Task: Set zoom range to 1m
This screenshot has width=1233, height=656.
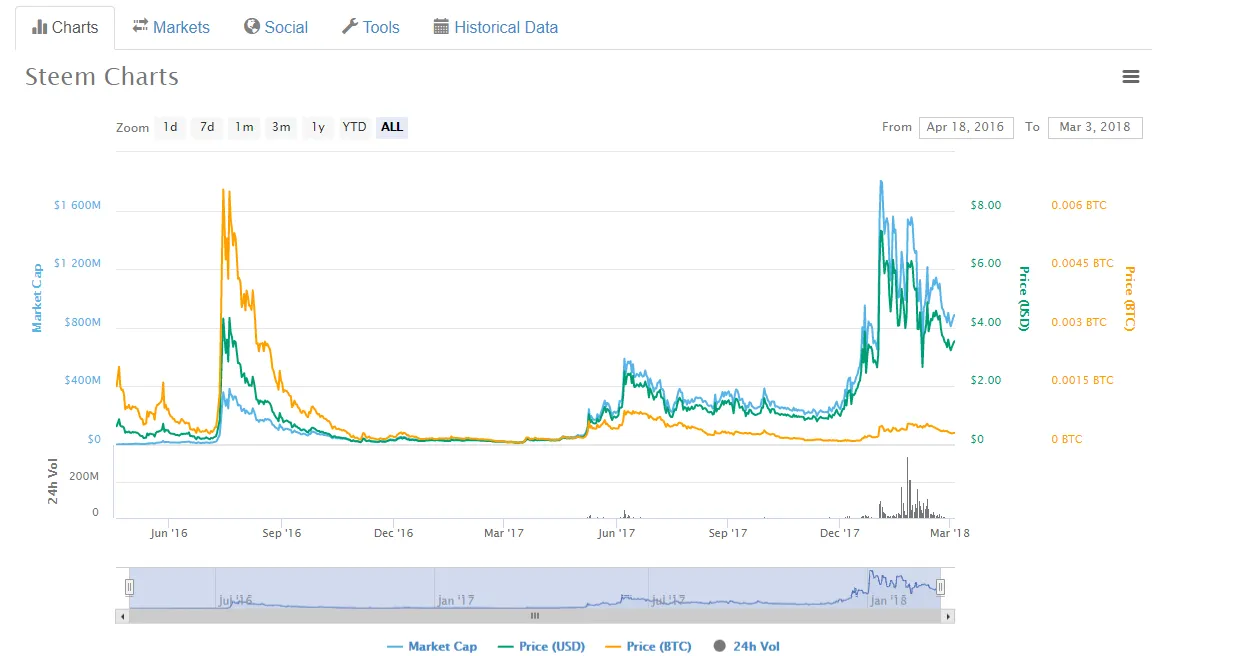Action: pyautogui.click(x=244, y=127)
